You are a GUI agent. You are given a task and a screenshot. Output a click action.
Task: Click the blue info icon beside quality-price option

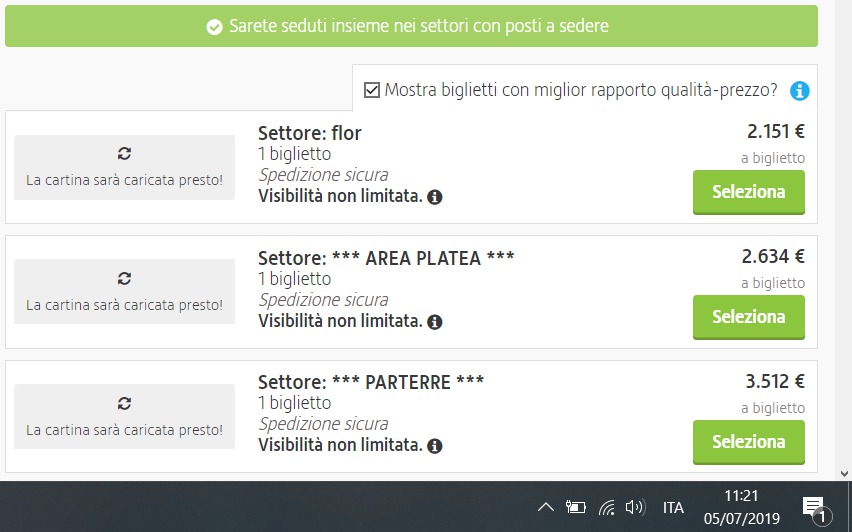click(799, 91)
